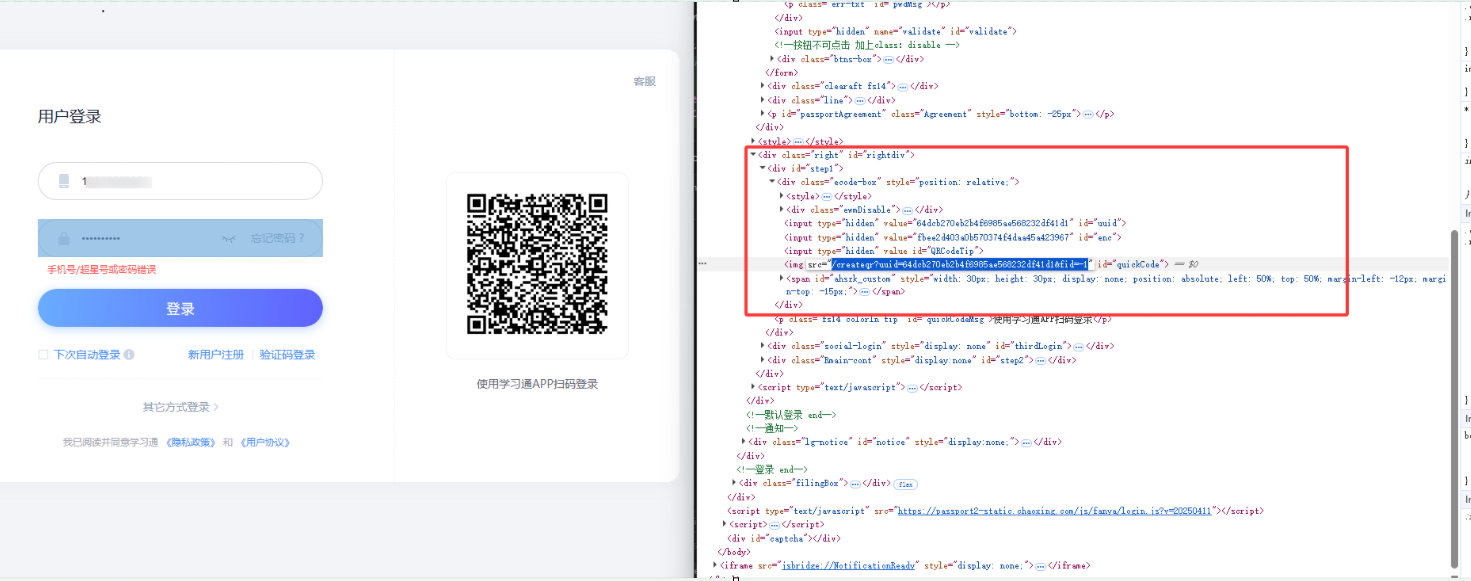
Task: Click the ellipsis marker inside the style element
Action: pos(827,196)
